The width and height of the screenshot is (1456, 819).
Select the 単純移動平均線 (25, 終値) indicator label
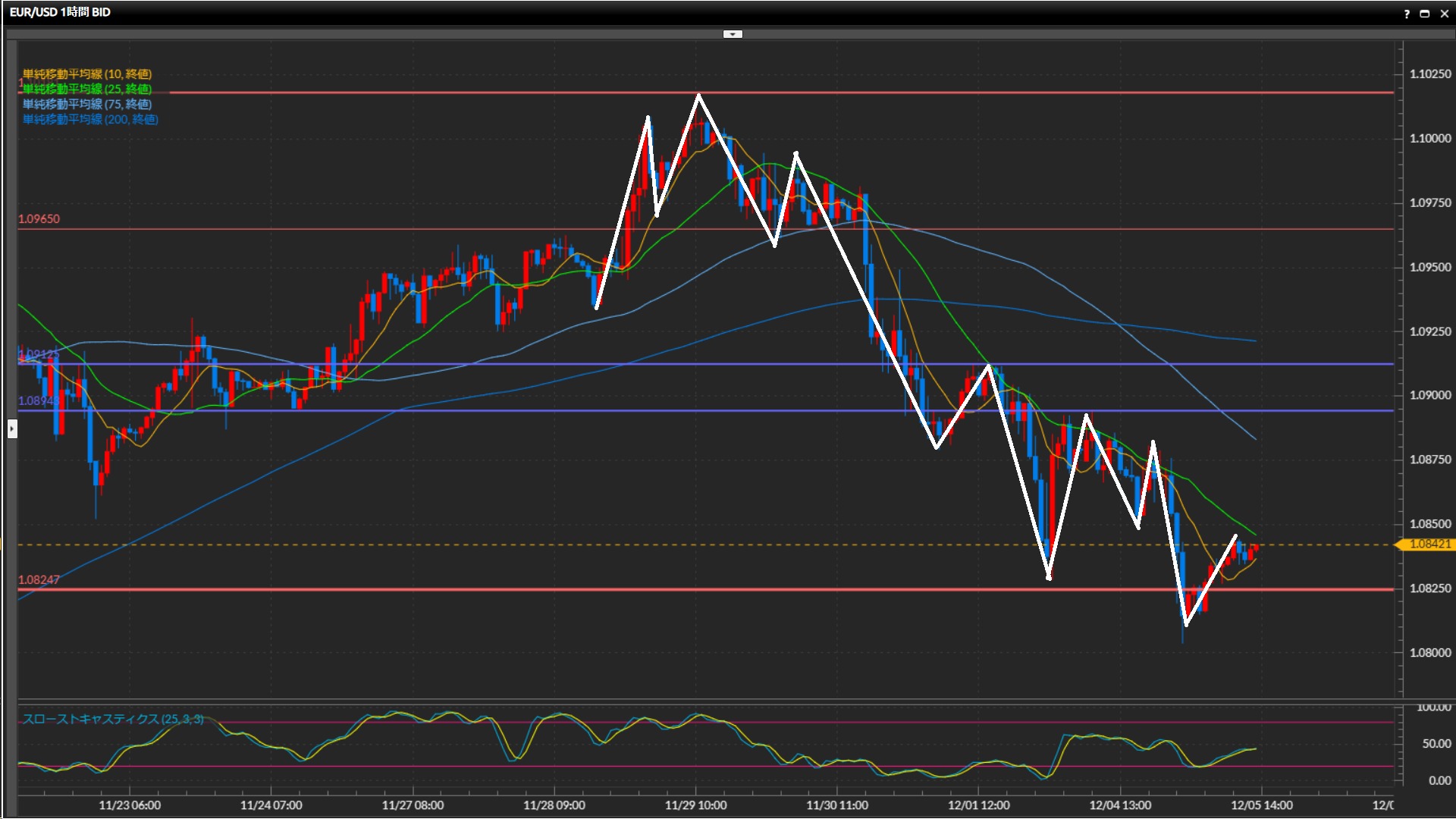point(87,89)
